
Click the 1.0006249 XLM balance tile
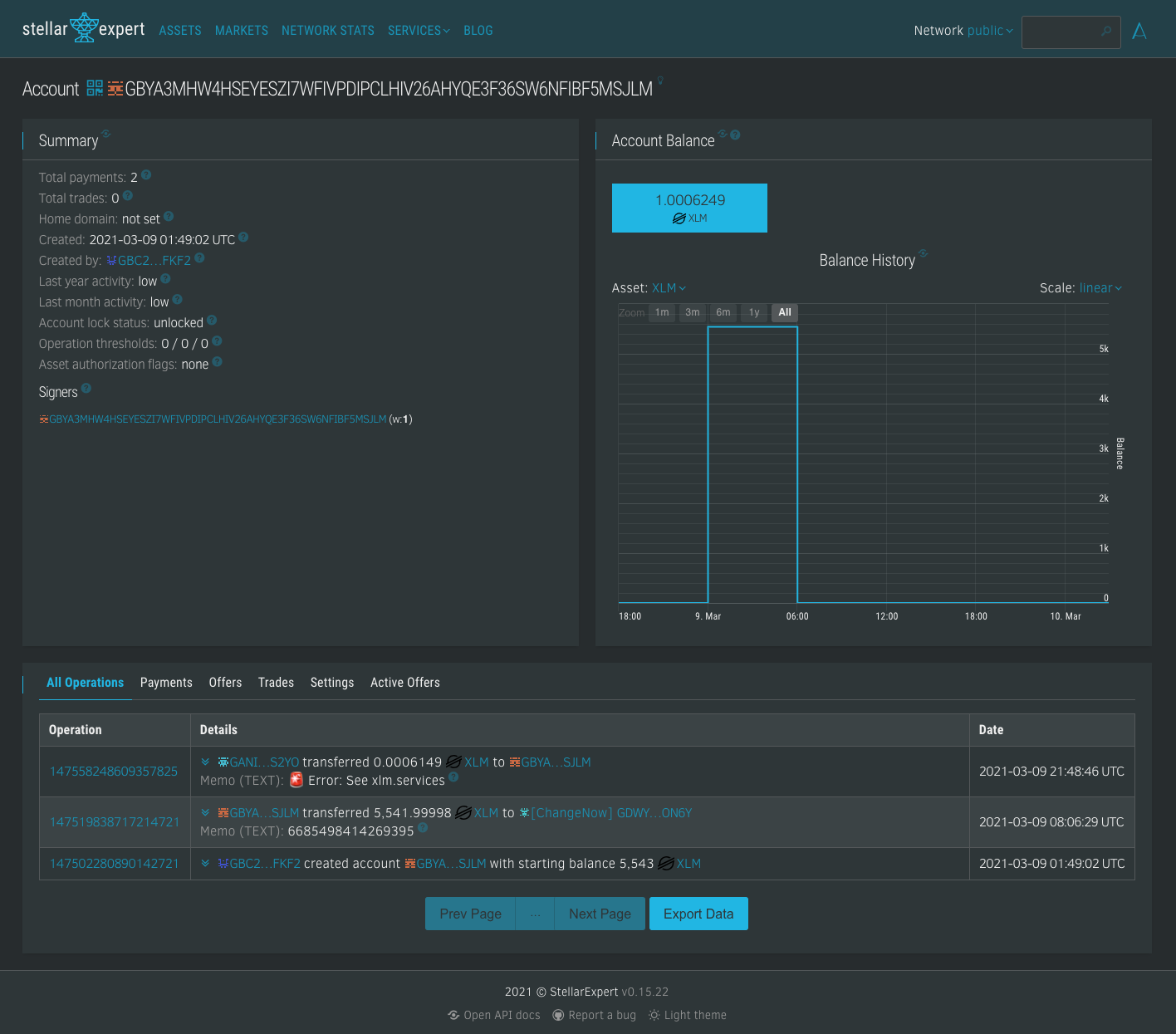[x=689, y=208]
